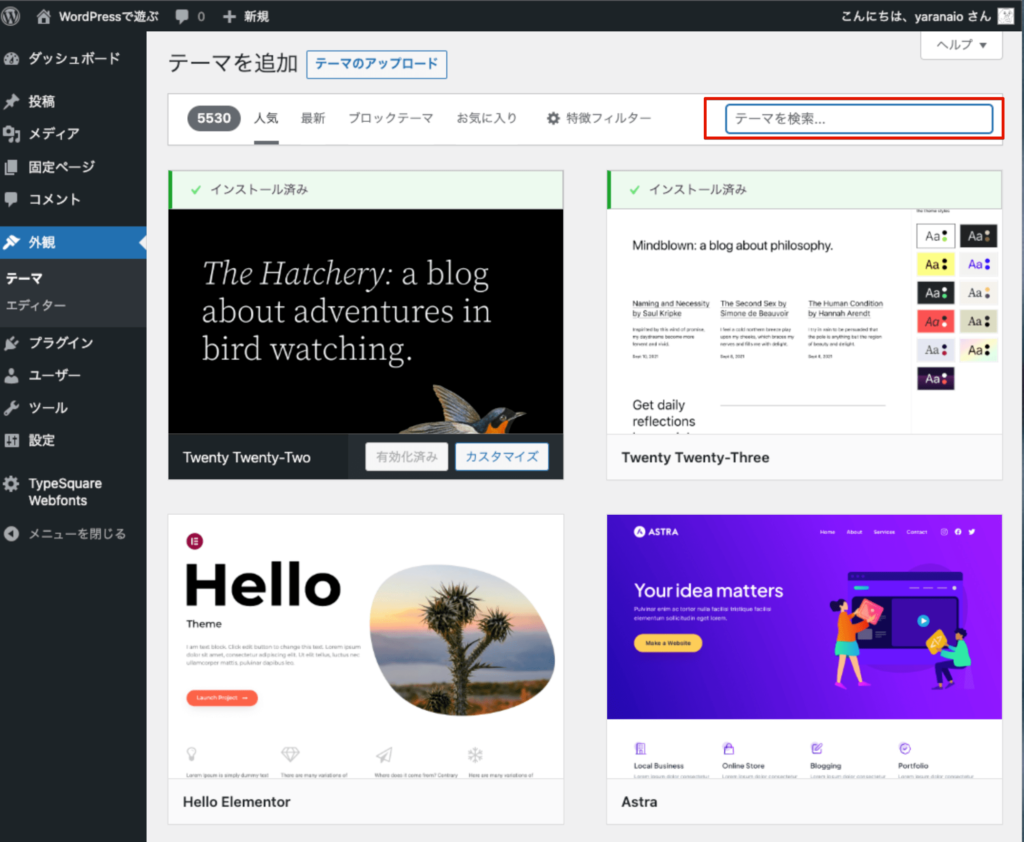
Task: Expand the ヘルプ dropdown
Action: 961,45
